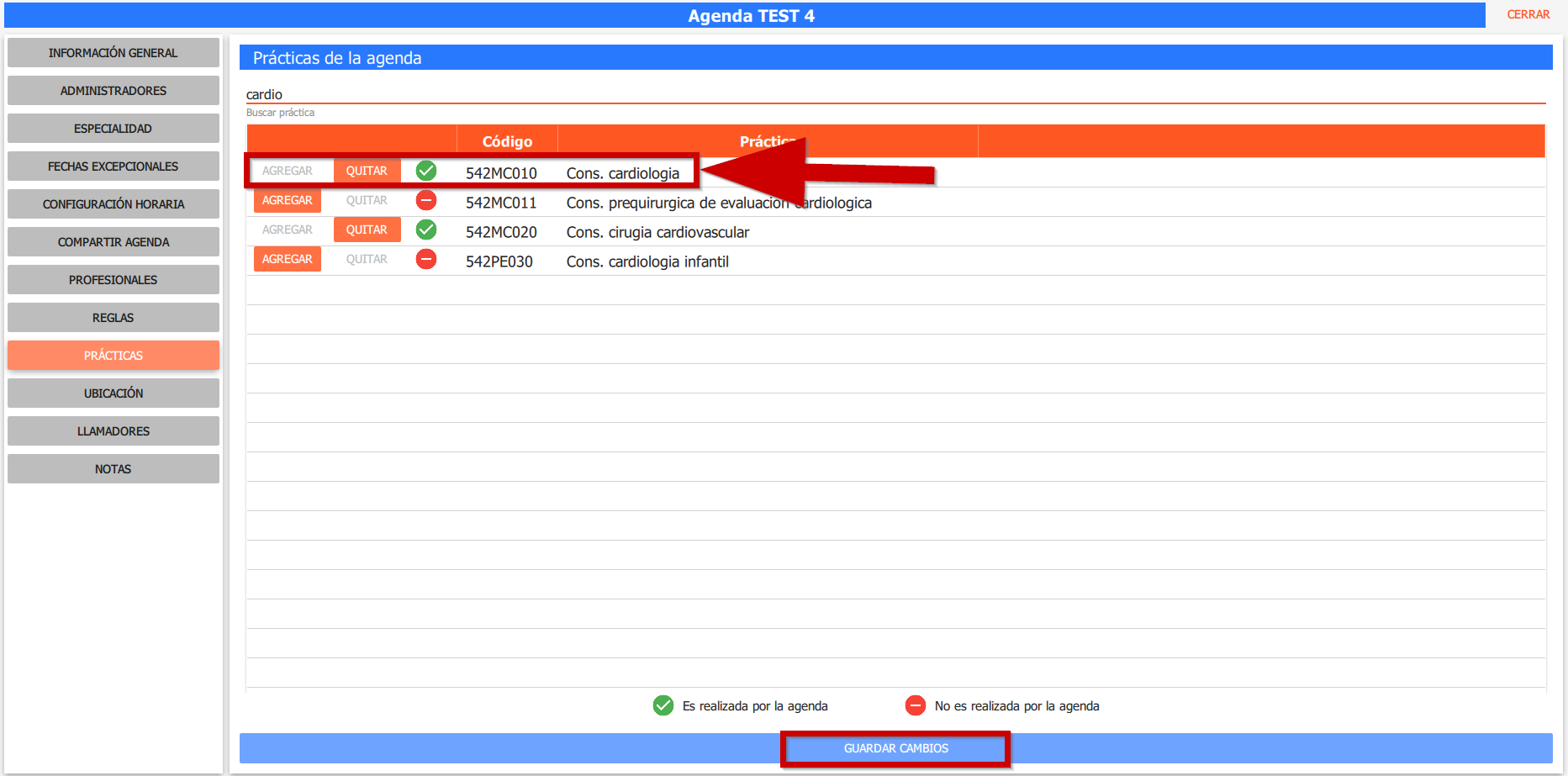Close the agenda with CERRAR

click(1528, 14)
